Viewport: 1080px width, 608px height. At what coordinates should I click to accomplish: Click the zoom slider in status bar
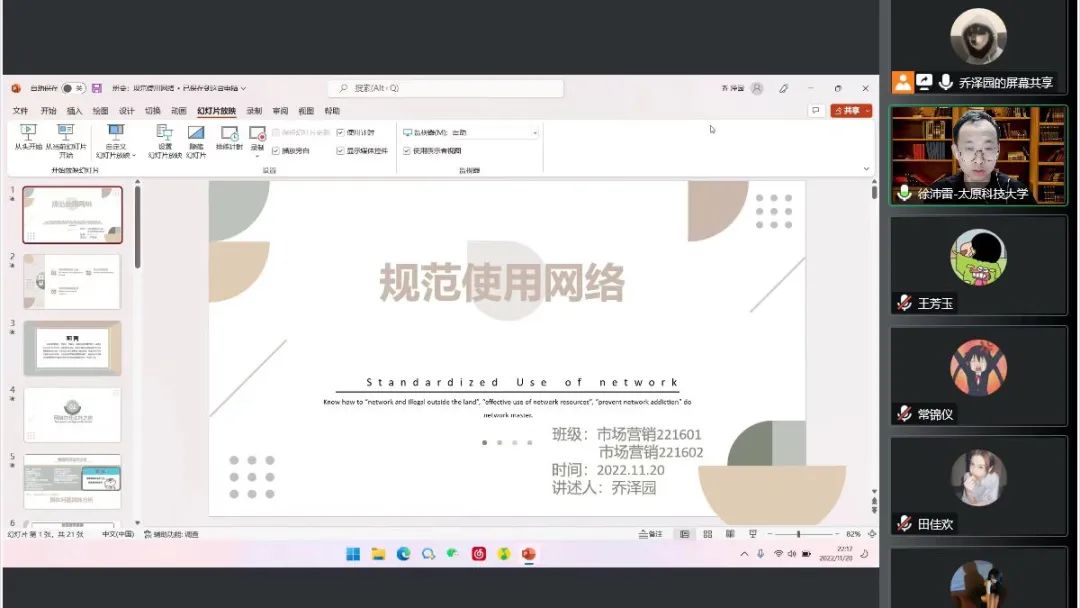[x=798, y=534]
